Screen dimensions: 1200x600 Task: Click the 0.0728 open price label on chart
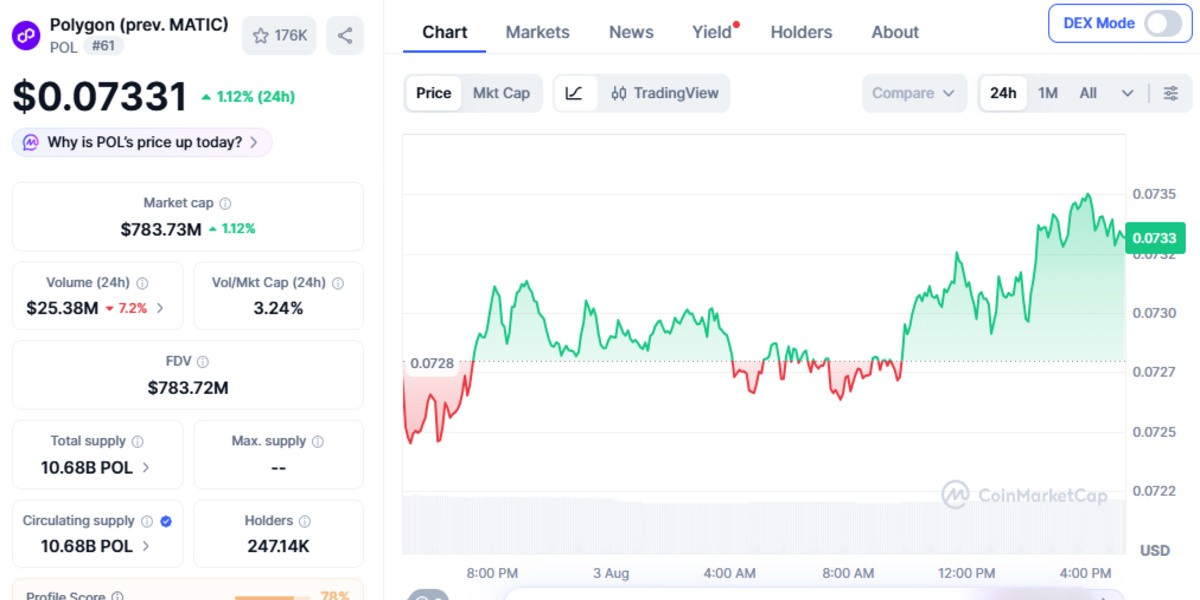[431, 363]
